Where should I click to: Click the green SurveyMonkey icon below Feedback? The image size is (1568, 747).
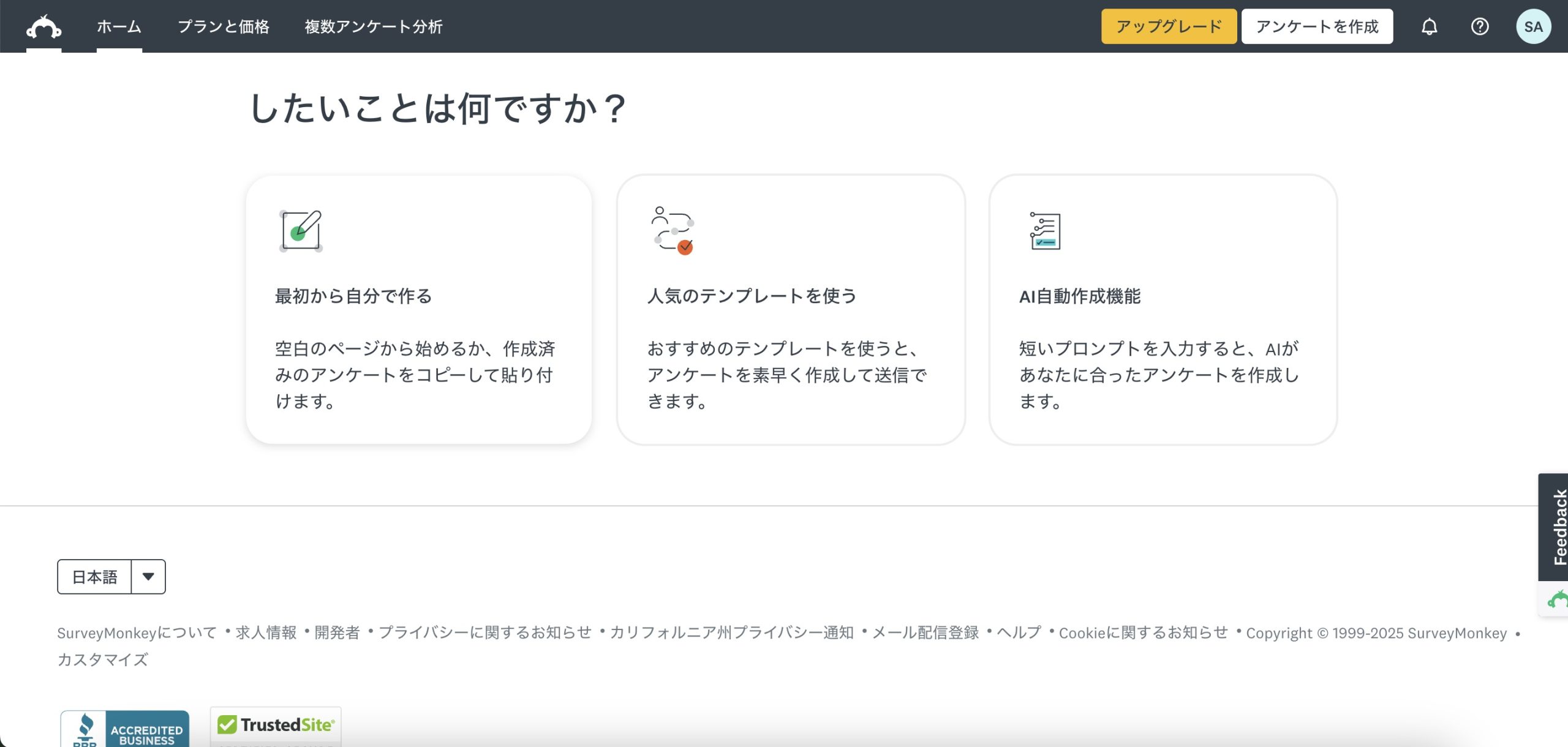click(1557, 599)
